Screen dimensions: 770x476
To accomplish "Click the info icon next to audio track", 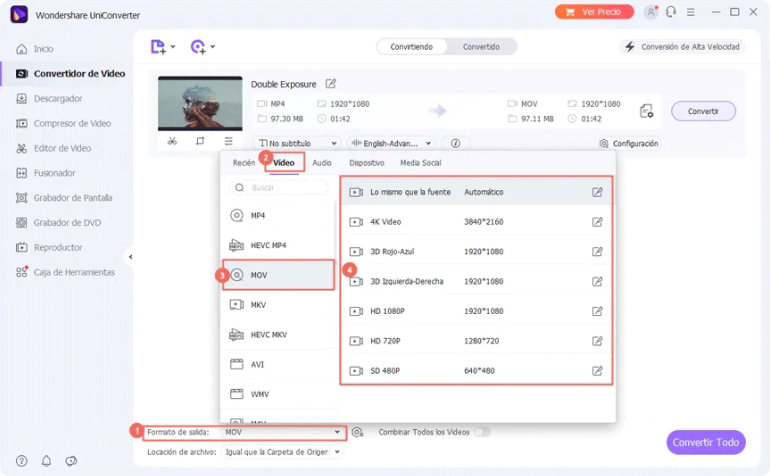I will pos(456,143).
